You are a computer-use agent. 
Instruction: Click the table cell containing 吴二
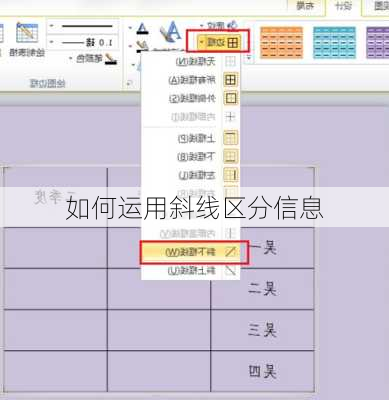tap(263, 289)
